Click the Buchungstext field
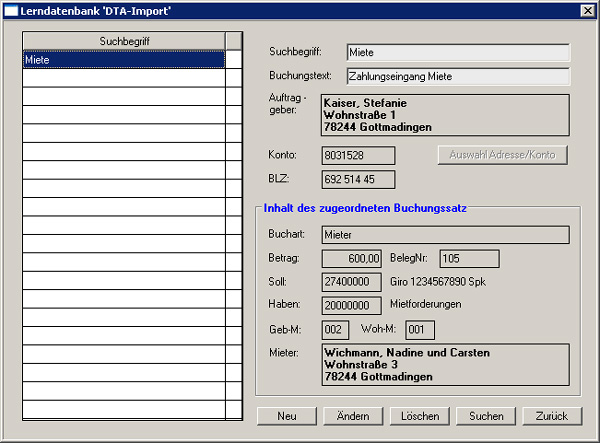This screenshot has width=600, height=443. 457,76
